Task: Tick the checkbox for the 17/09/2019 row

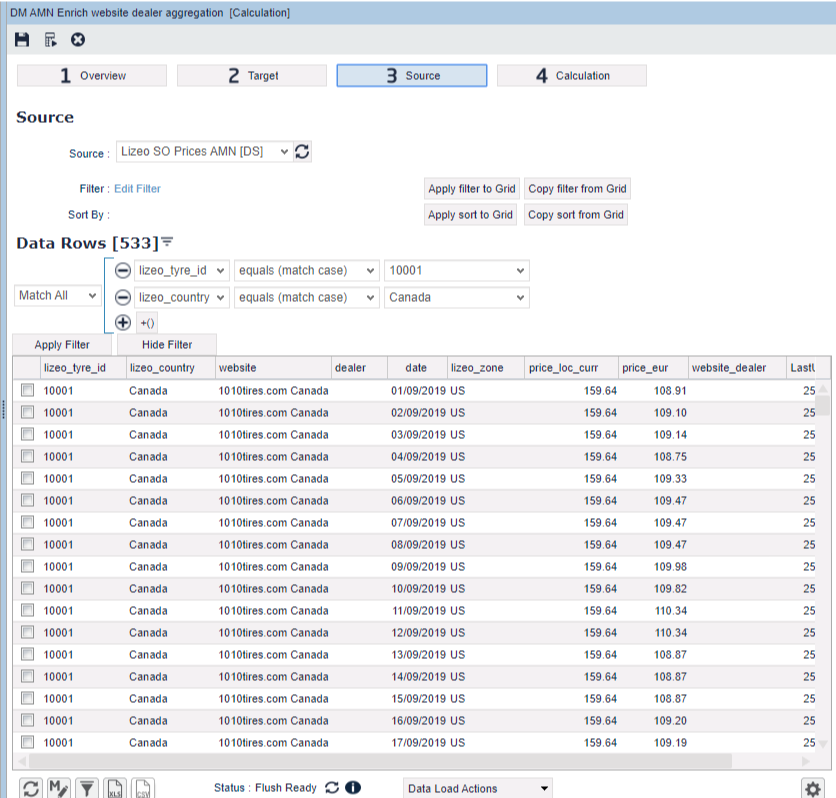Action: pos(28,743)
